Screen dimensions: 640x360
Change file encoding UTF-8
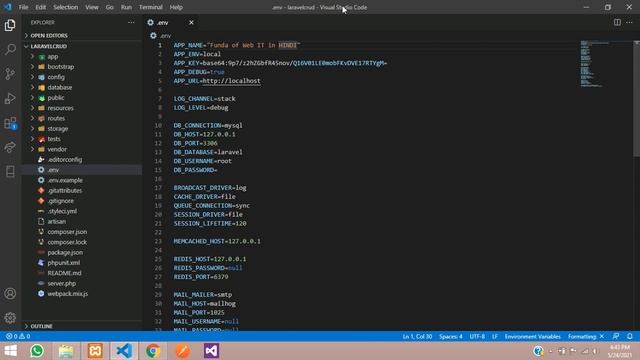coord(477,336)
